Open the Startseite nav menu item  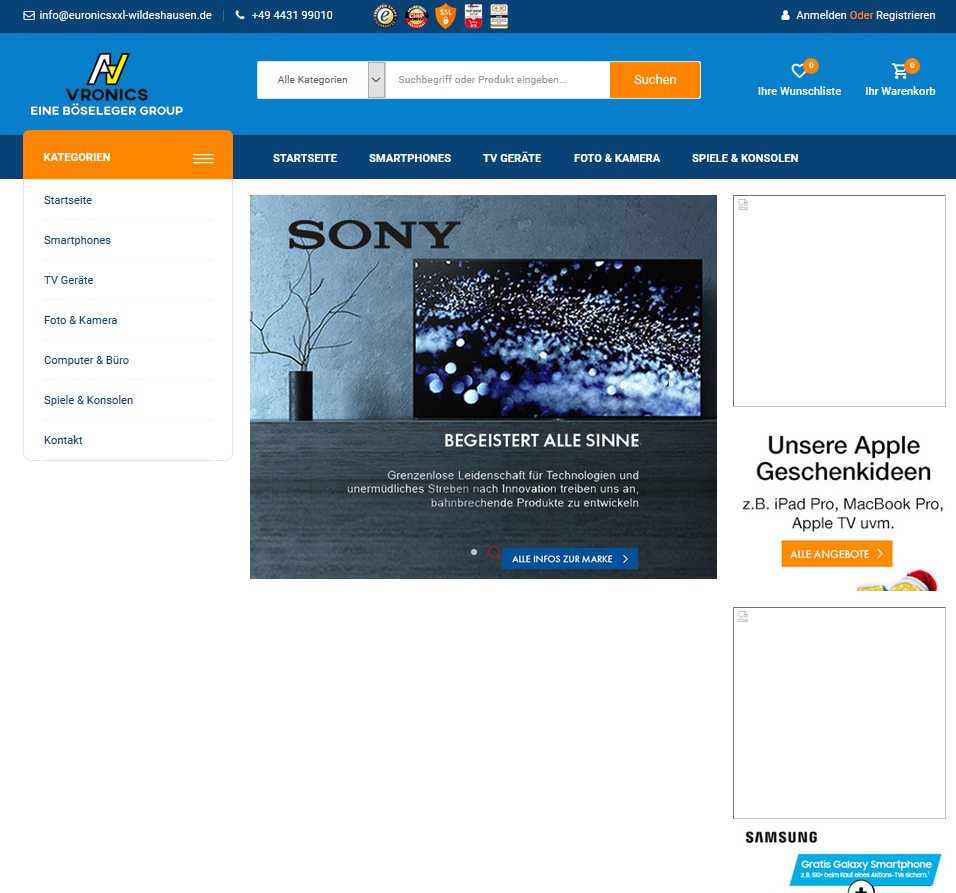pyautogui.click(x=305, y=158)
